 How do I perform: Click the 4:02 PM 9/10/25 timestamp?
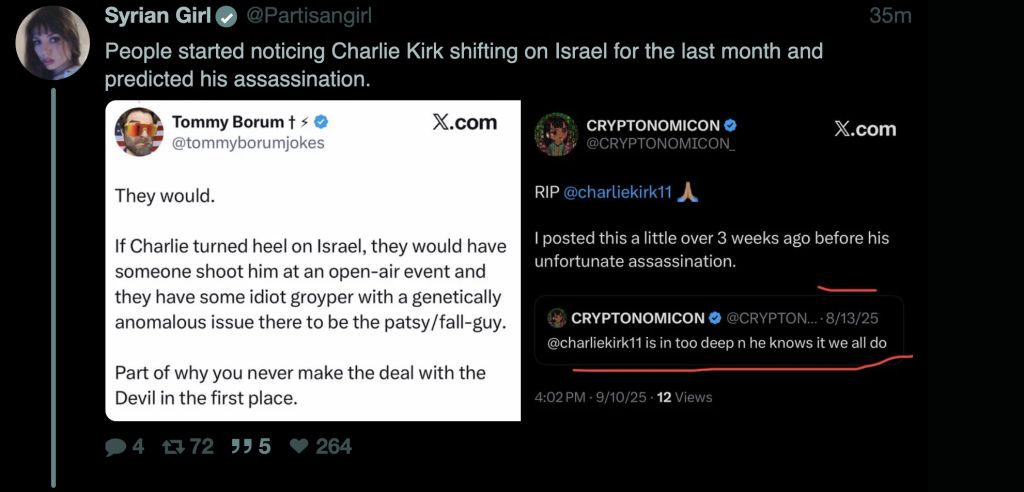click(x=591, y=397)
